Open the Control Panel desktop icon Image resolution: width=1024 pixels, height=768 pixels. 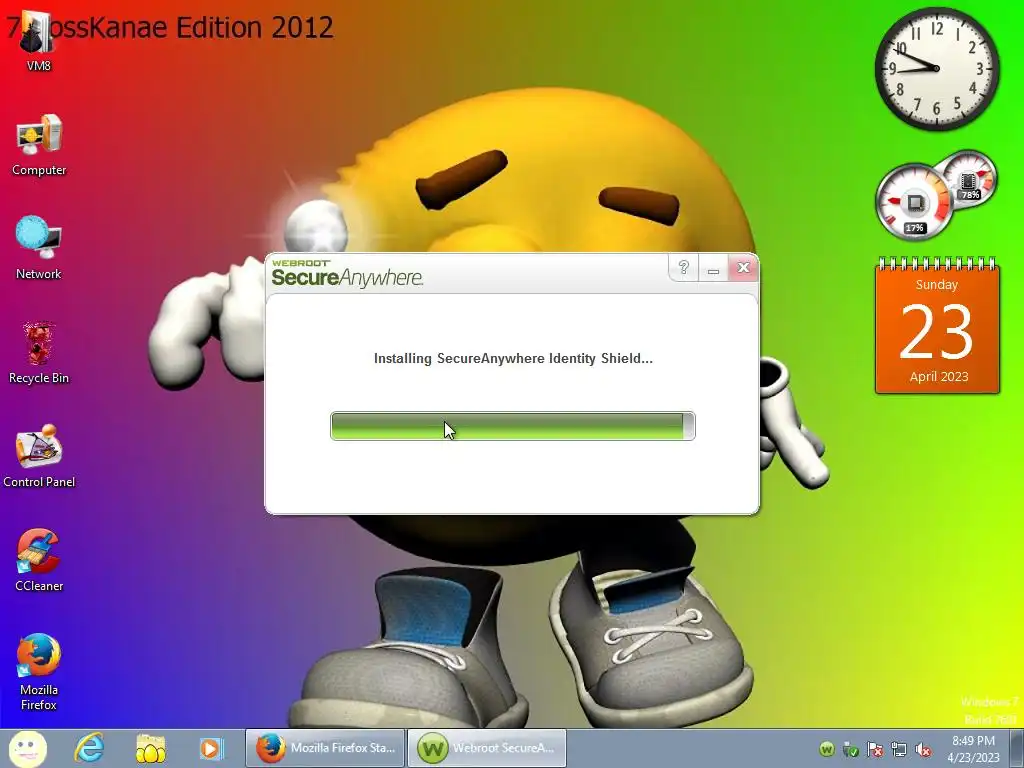(x=39, y=456)
